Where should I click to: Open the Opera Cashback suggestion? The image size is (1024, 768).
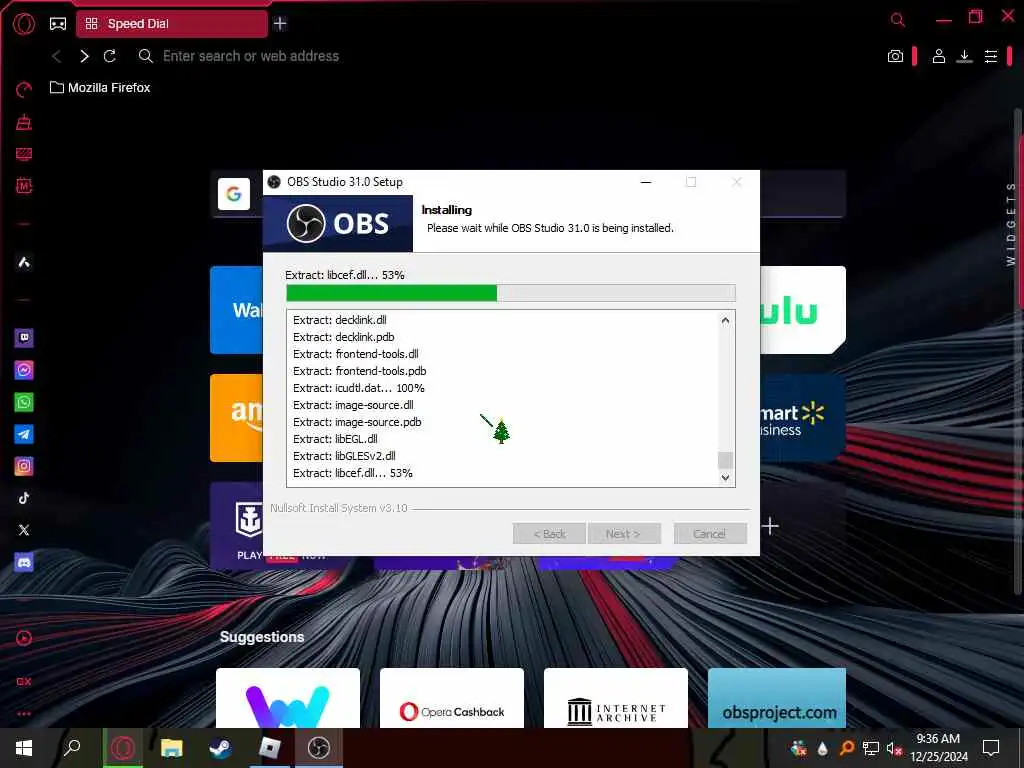coord(452,697)
